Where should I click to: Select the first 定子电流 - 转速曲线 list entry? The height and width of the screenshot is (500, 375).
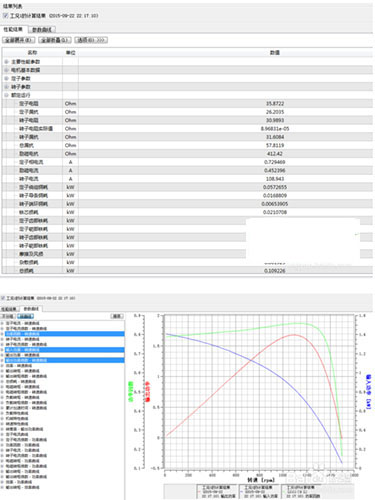coord(22,323)
